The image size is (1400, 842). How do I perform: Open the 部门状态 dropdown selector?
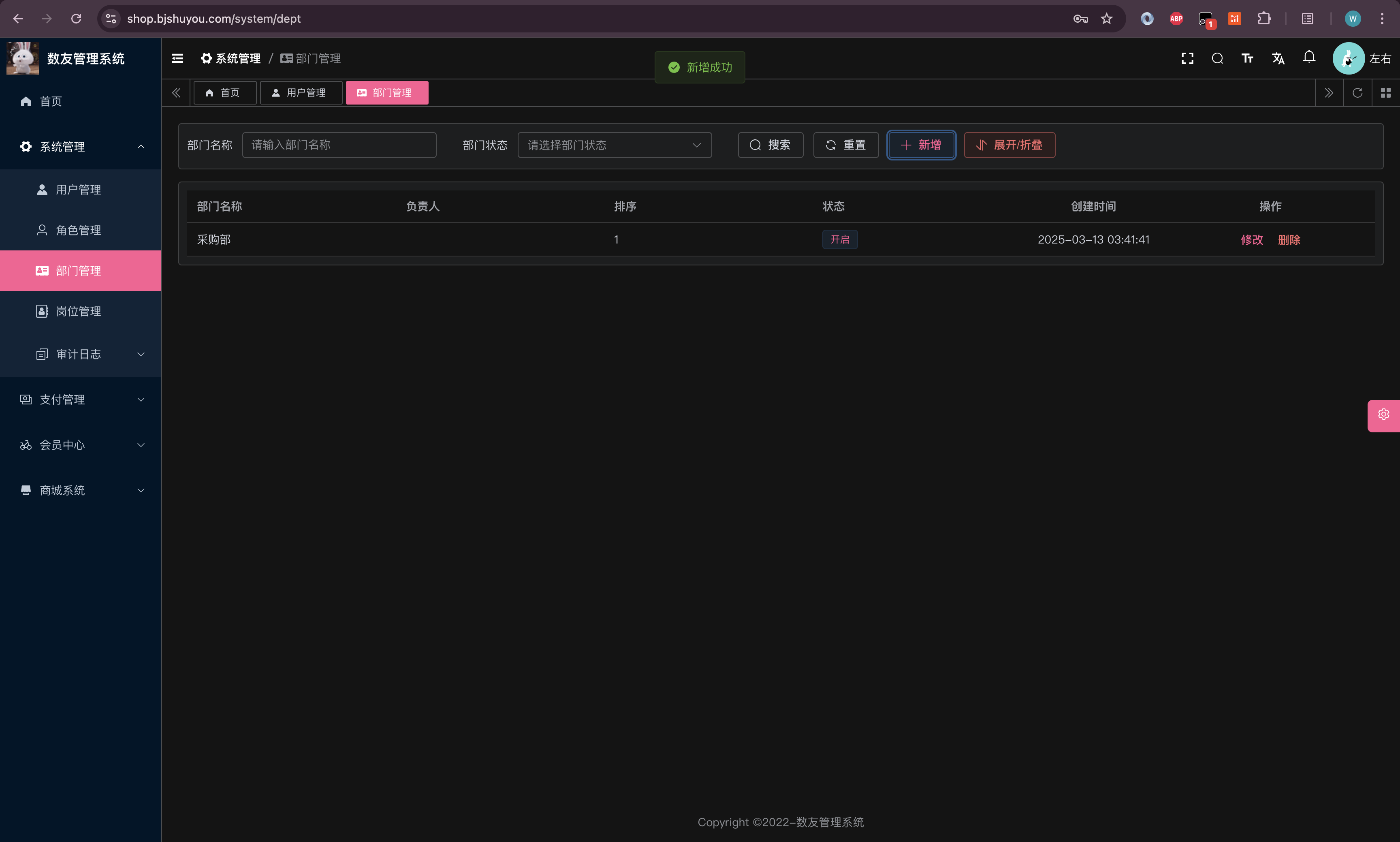point(615,145)
